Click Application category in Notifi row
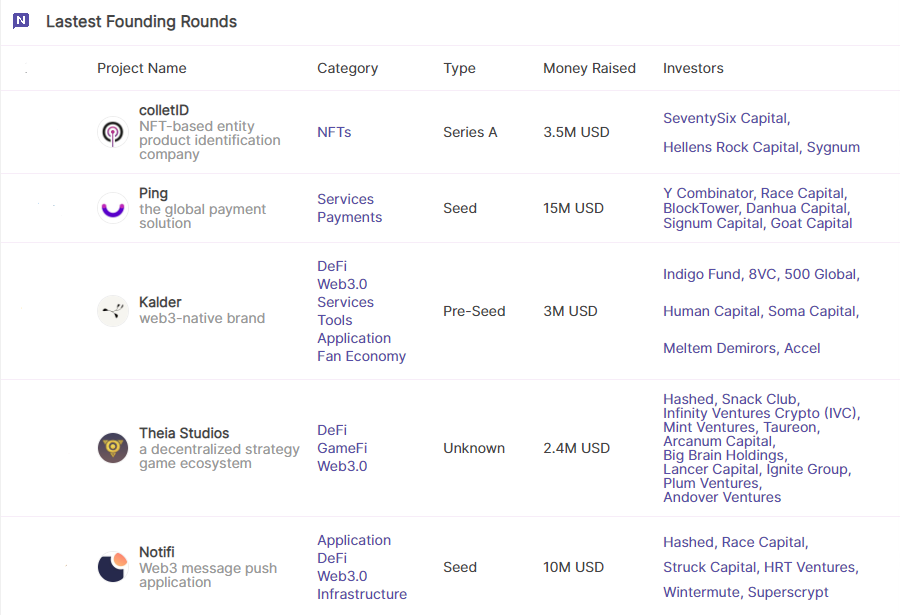Image resolution: width=900 pixels, height=615 pixels. coord(354,540)
